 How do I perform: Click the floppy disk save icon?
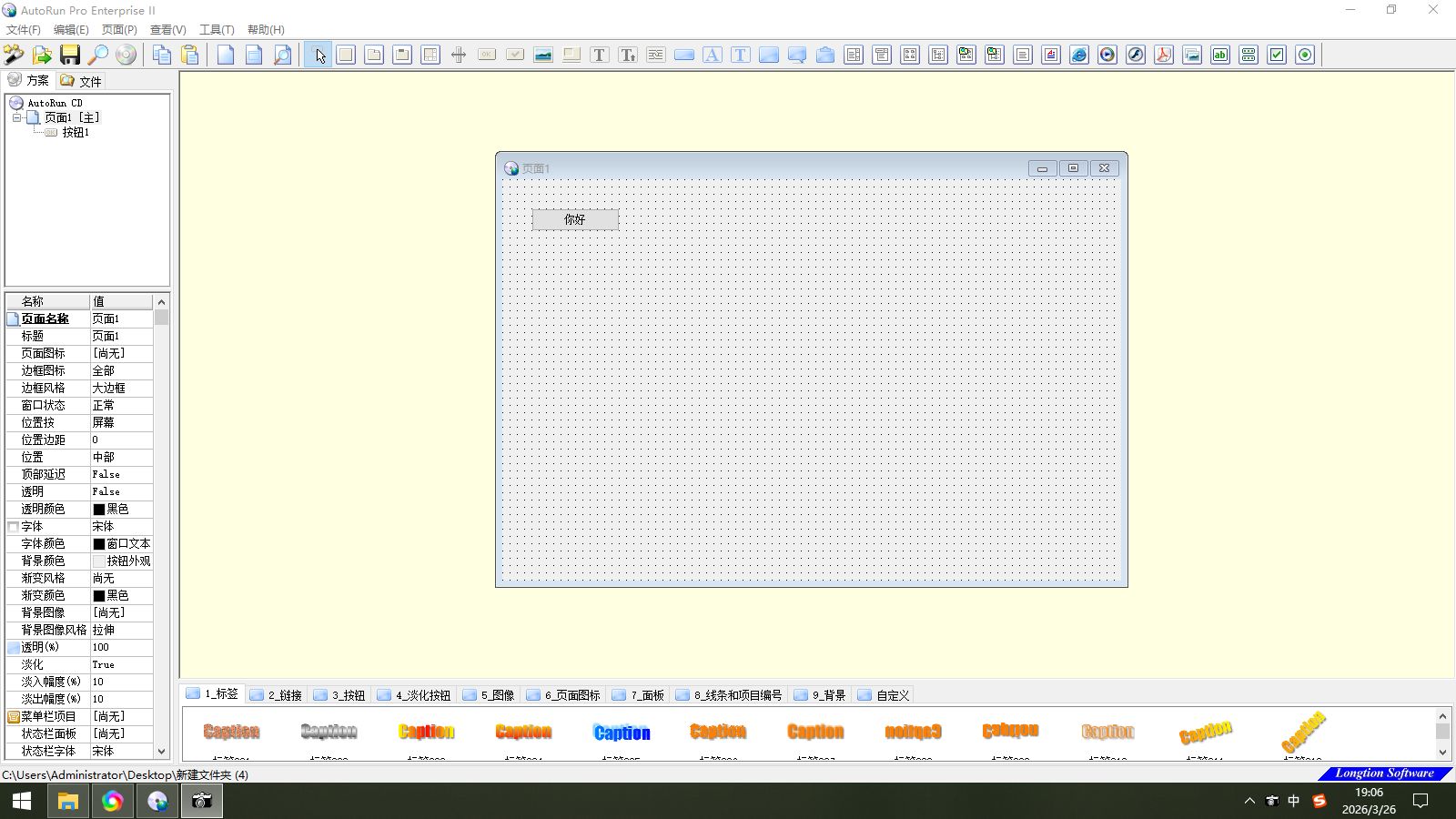[70, 55]
